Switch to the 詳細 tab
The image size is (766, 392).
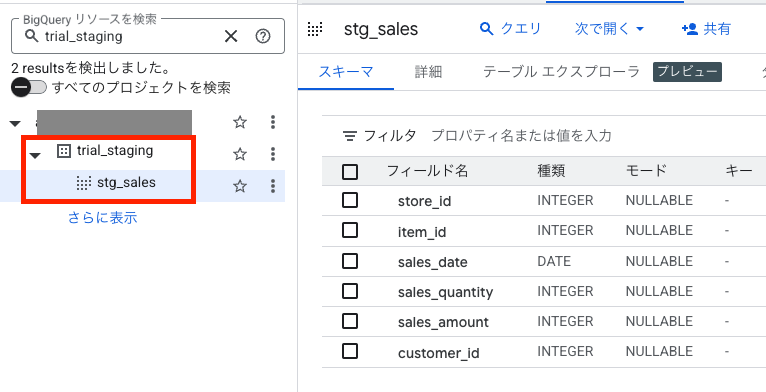coord(428,72)
